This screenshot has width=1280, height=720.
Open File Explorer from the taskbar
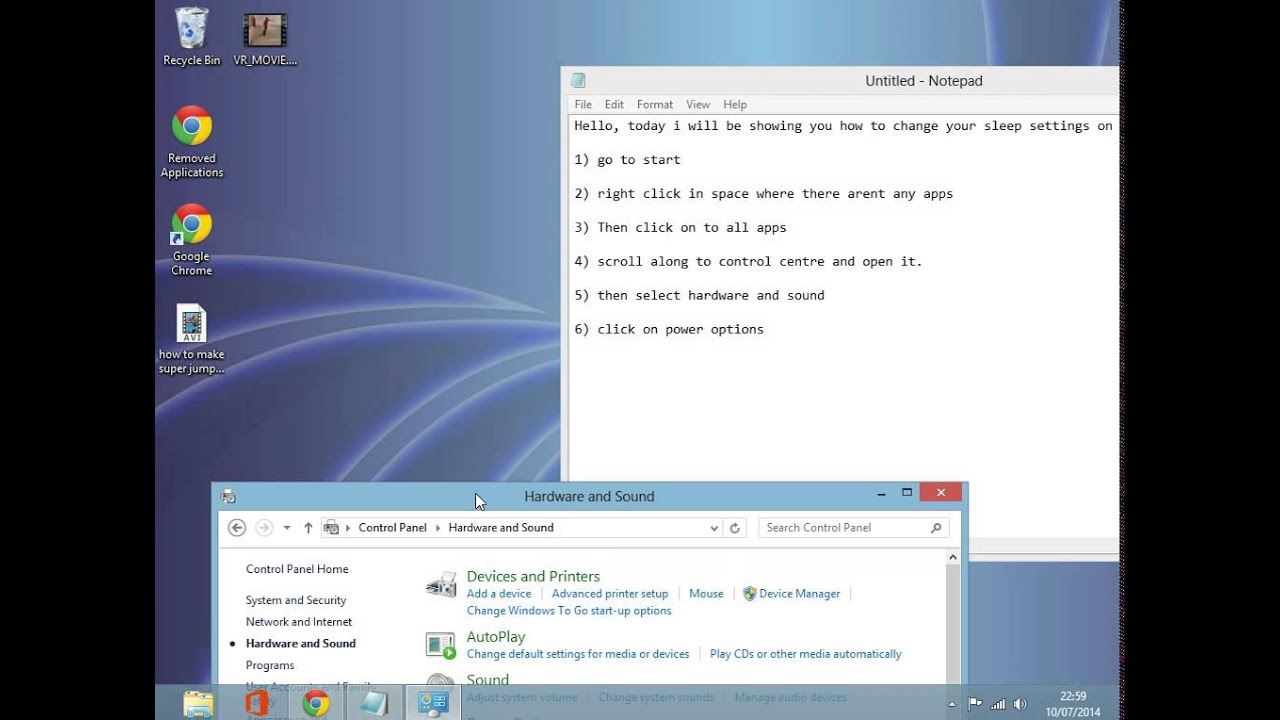(198, 703)
